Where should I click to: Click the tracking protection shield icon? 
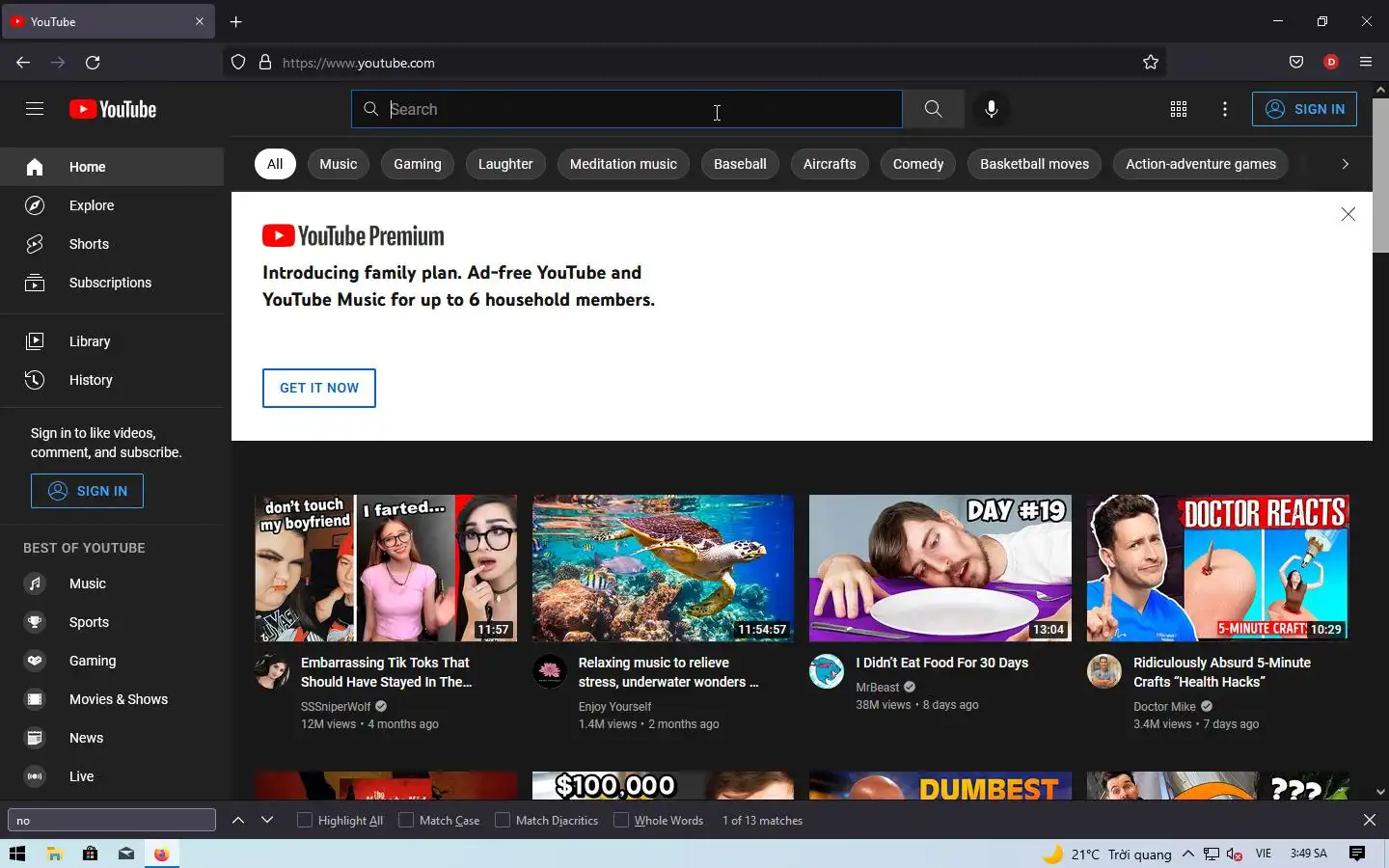click(x=238, y=63)
